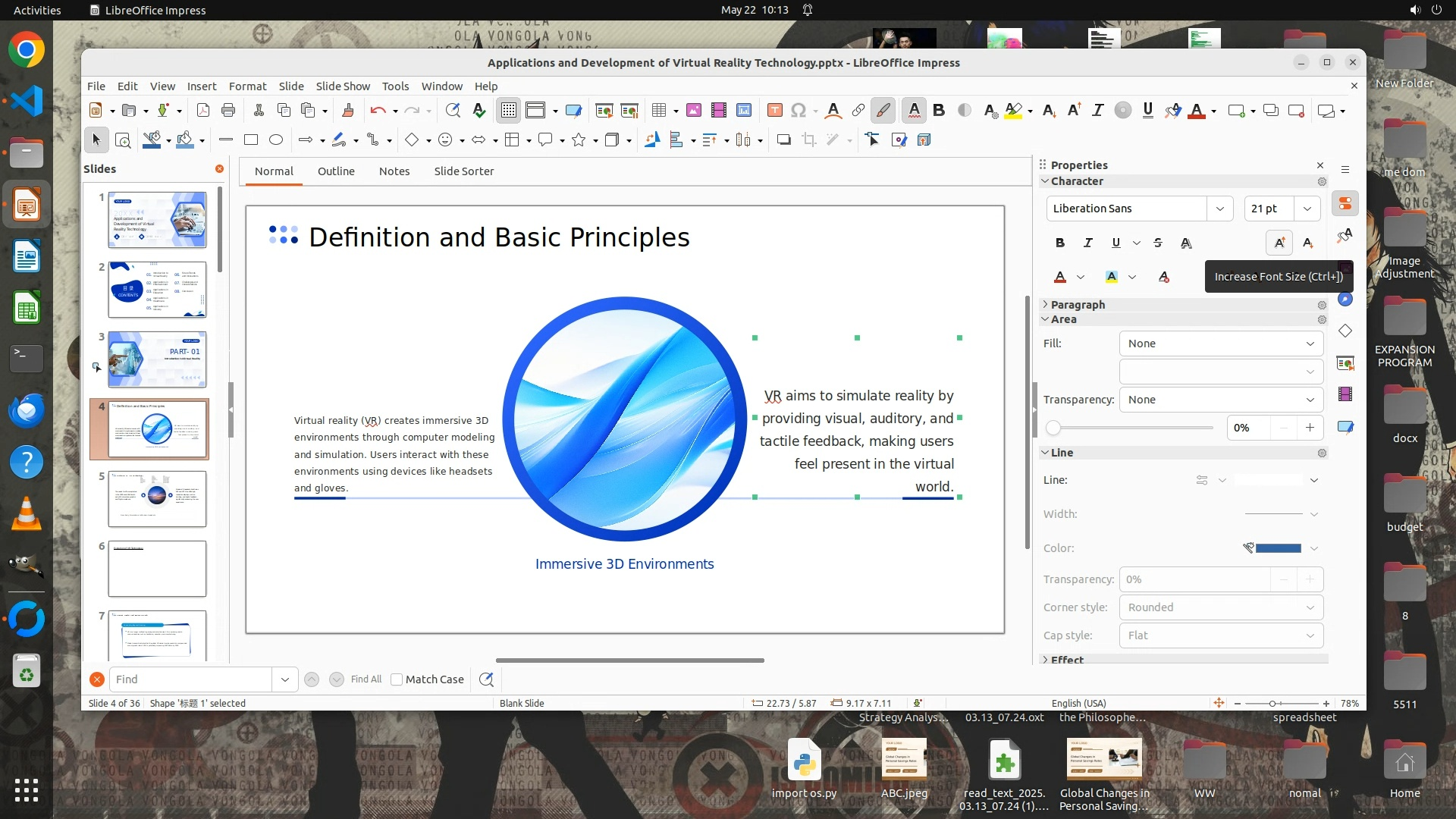This screenshot has height=819, width=1456.
Task: Open the font size dropdown
Action: point(1307,209)
